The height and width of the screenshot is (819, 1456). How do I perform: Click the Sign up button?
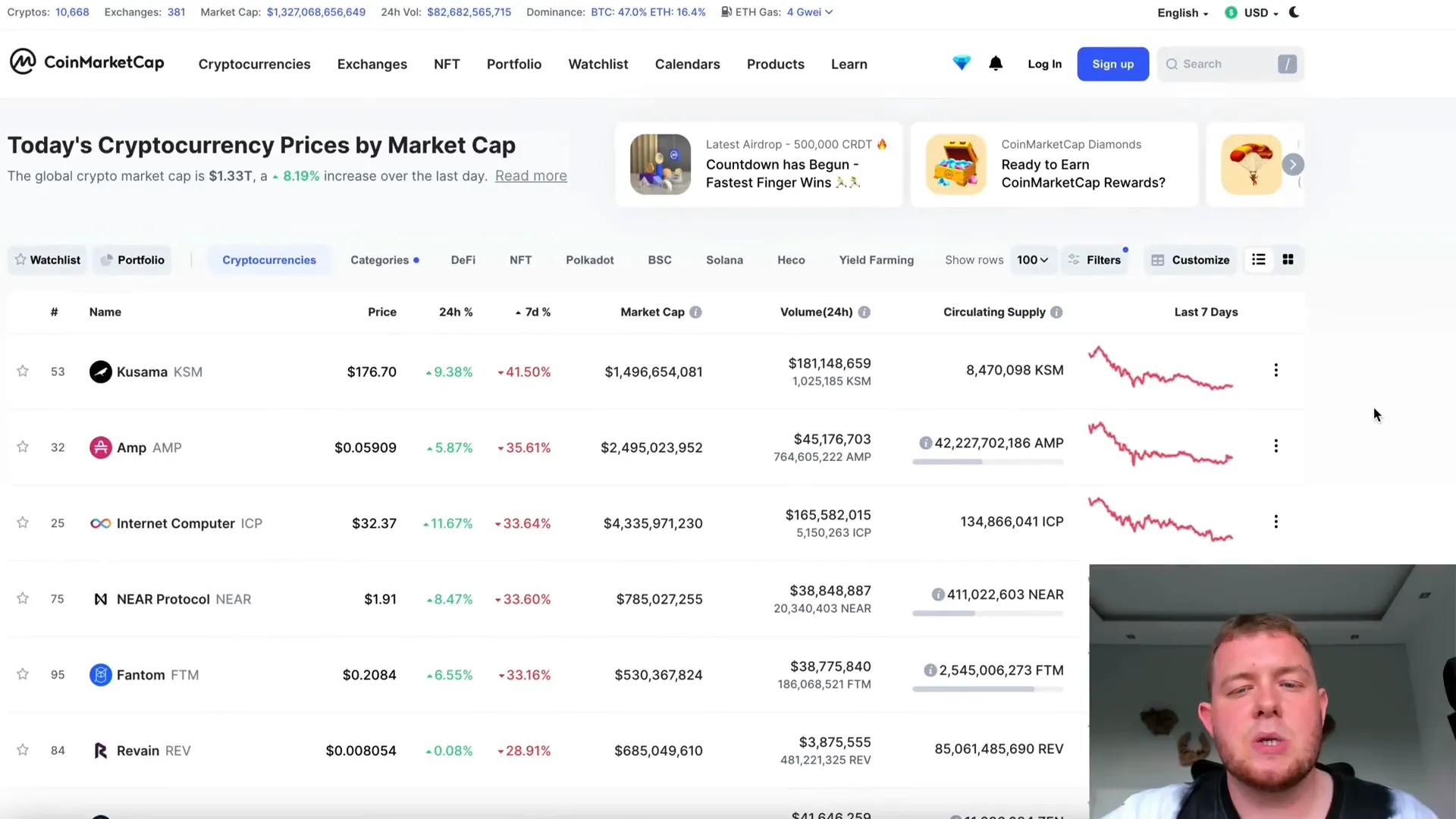click(1113, 64)
